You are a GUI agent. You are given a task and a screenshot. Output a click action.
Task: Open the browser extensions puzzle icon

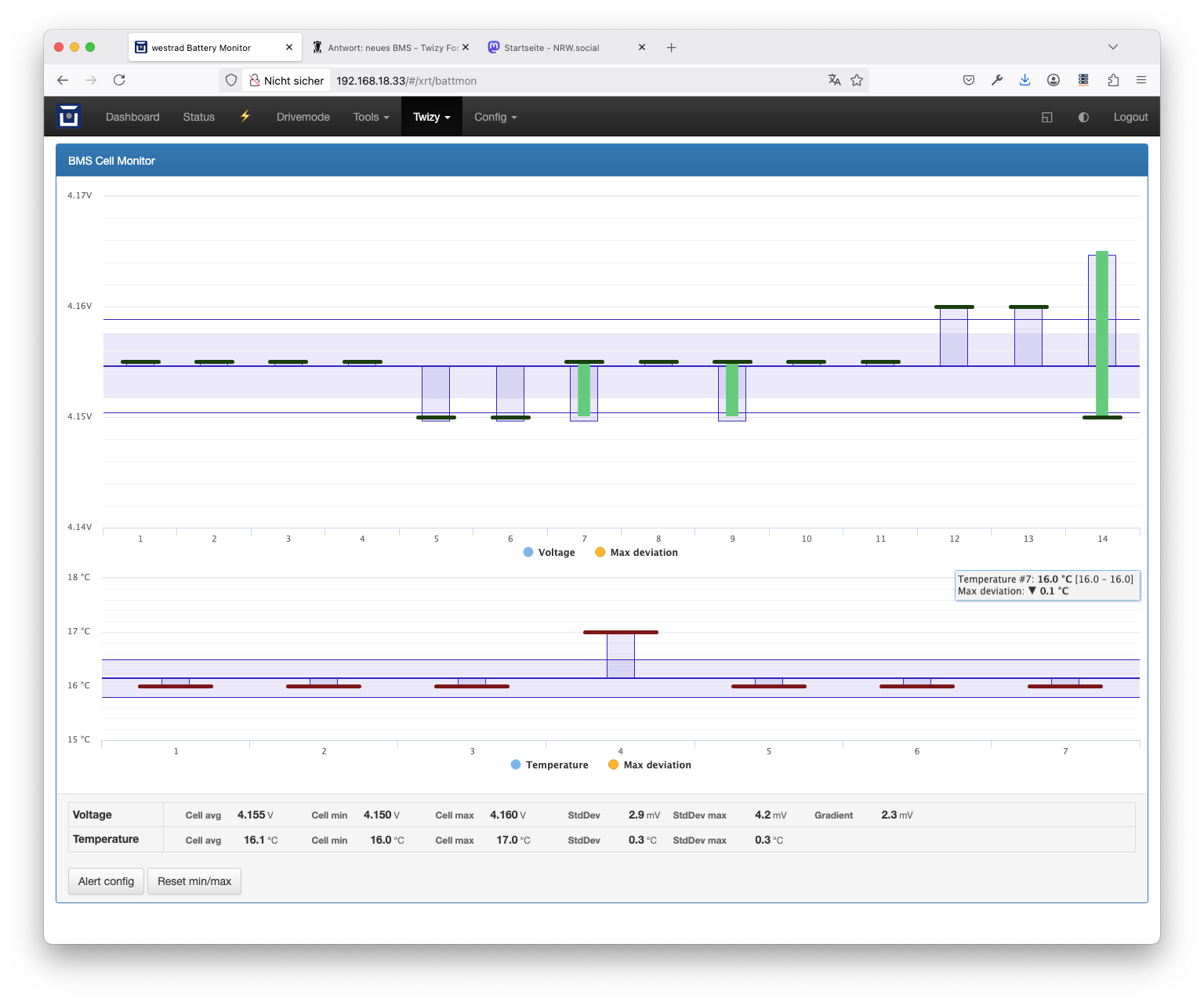click(x=1113, y=80)
